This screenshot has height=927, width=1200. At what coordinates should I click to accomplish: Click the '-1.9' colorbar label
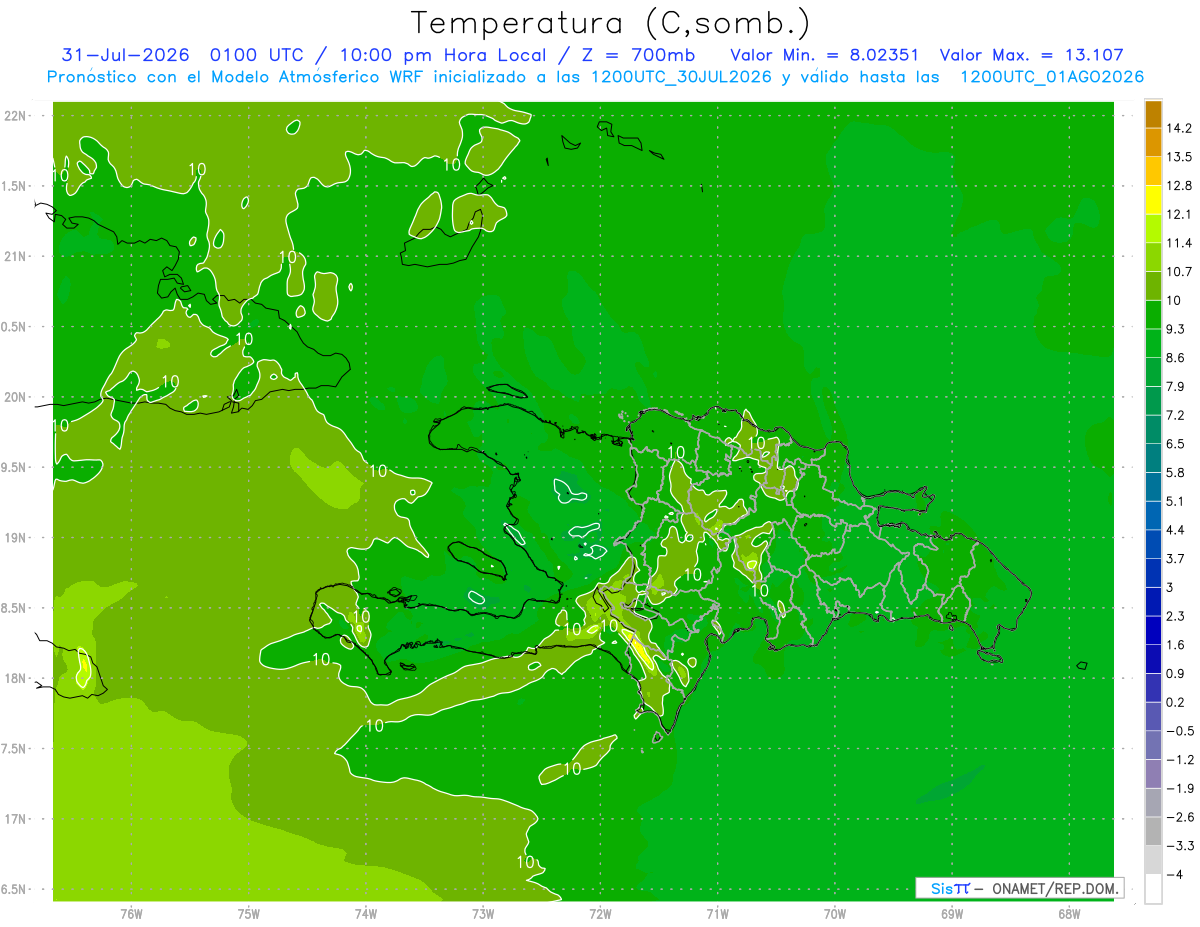(x=1179, y=788)
